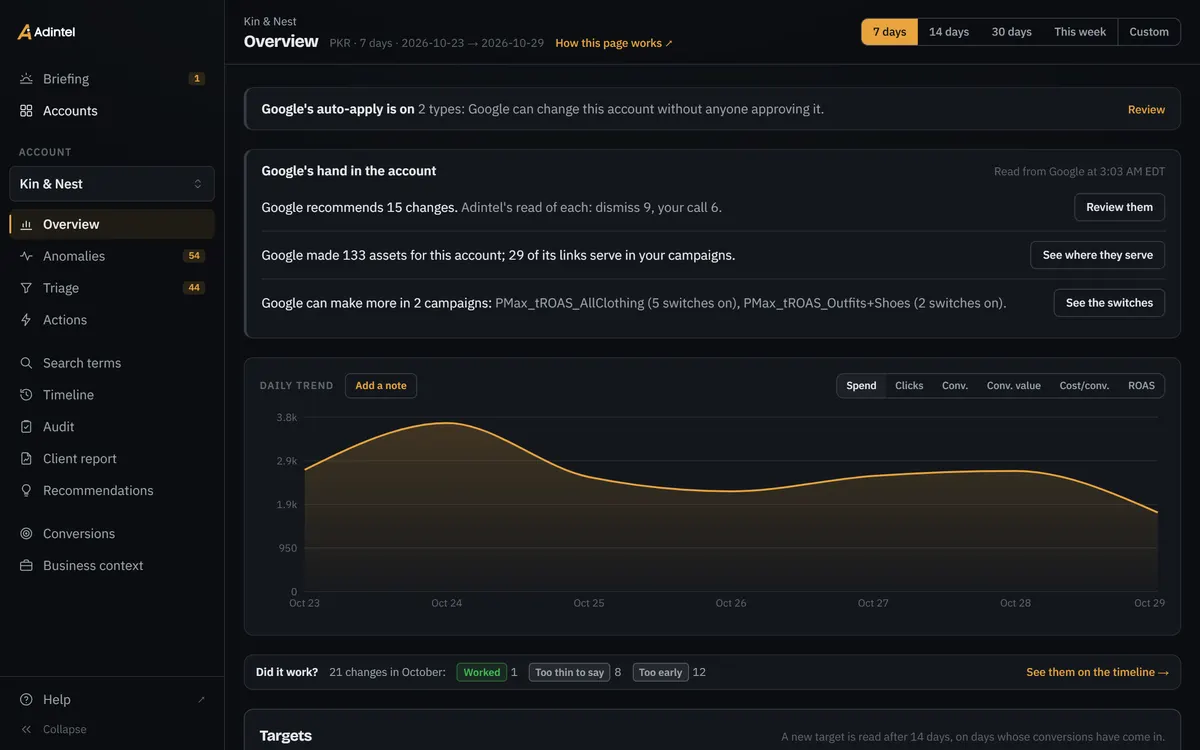Image resolution: width=1200 pixels, height=750 pixels.
Task: Navigate to Search terms
Action: coord(112,363)
